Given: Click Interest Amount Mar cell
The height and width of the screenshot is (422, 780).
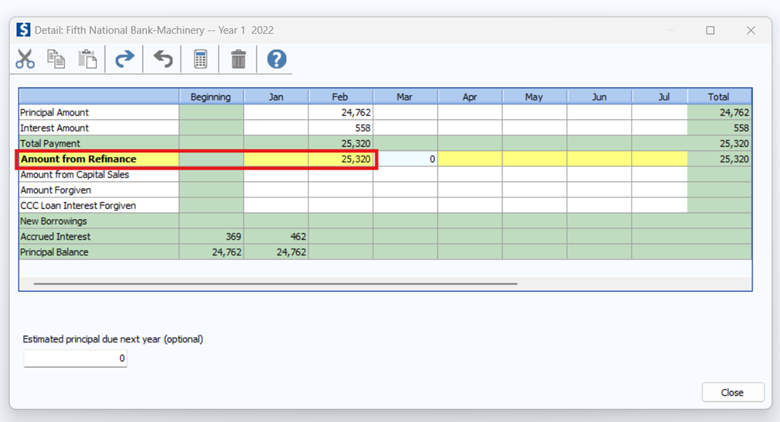Looking at the screenshot, I should (x=405, y=128).
